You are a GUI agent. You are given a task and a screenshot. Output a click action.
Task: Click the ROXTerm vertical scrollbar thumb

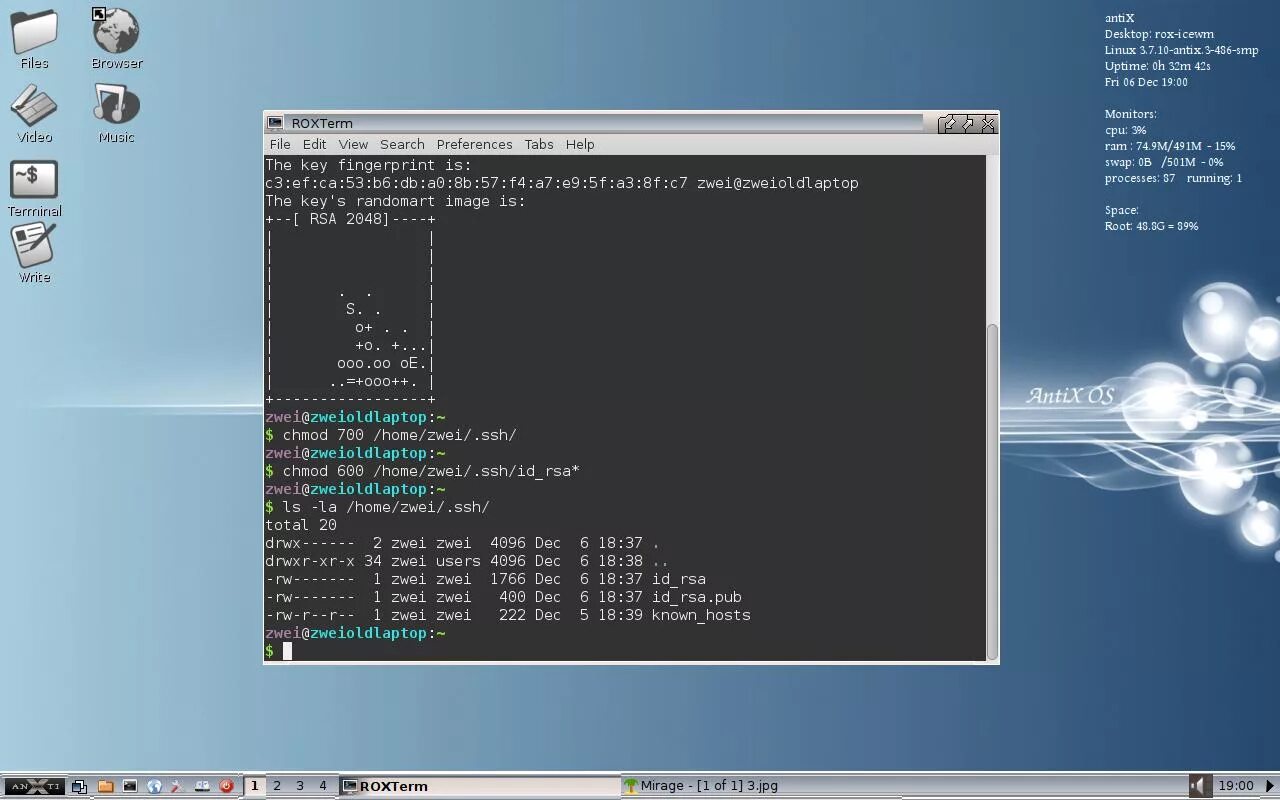pyautogui.click(x=992, y=490)
